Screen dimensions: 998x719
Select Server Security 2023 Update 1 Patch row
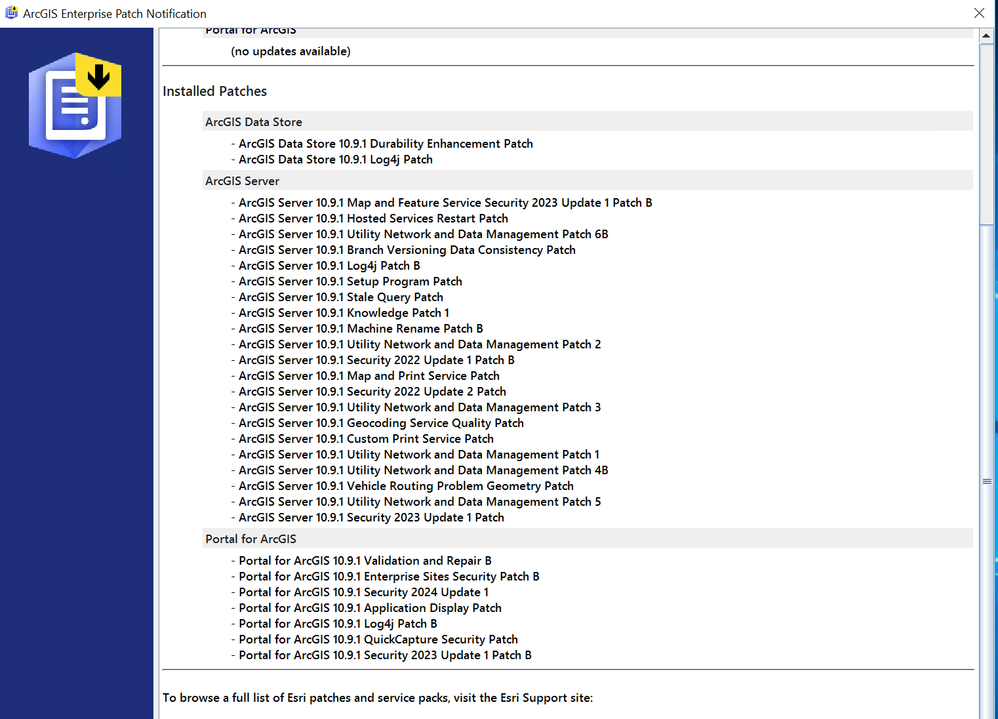coord(367,518)
